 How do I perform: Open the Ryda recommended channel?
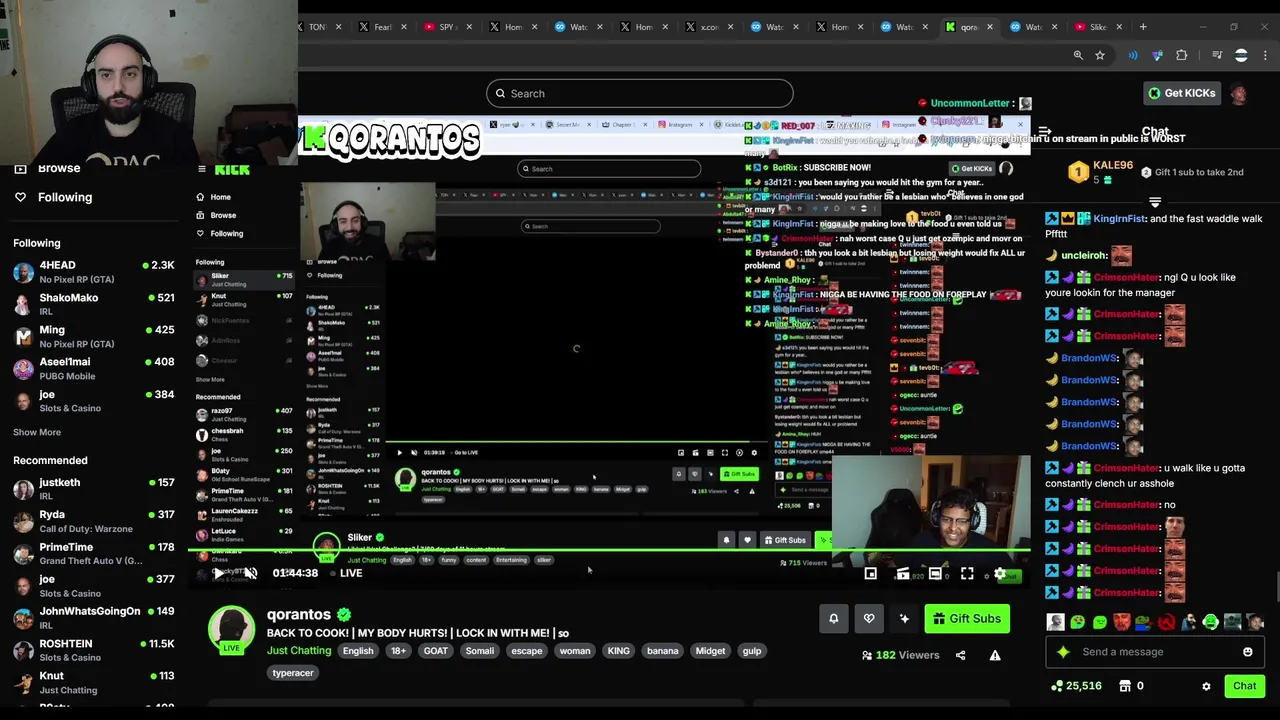tap(94, 521)
